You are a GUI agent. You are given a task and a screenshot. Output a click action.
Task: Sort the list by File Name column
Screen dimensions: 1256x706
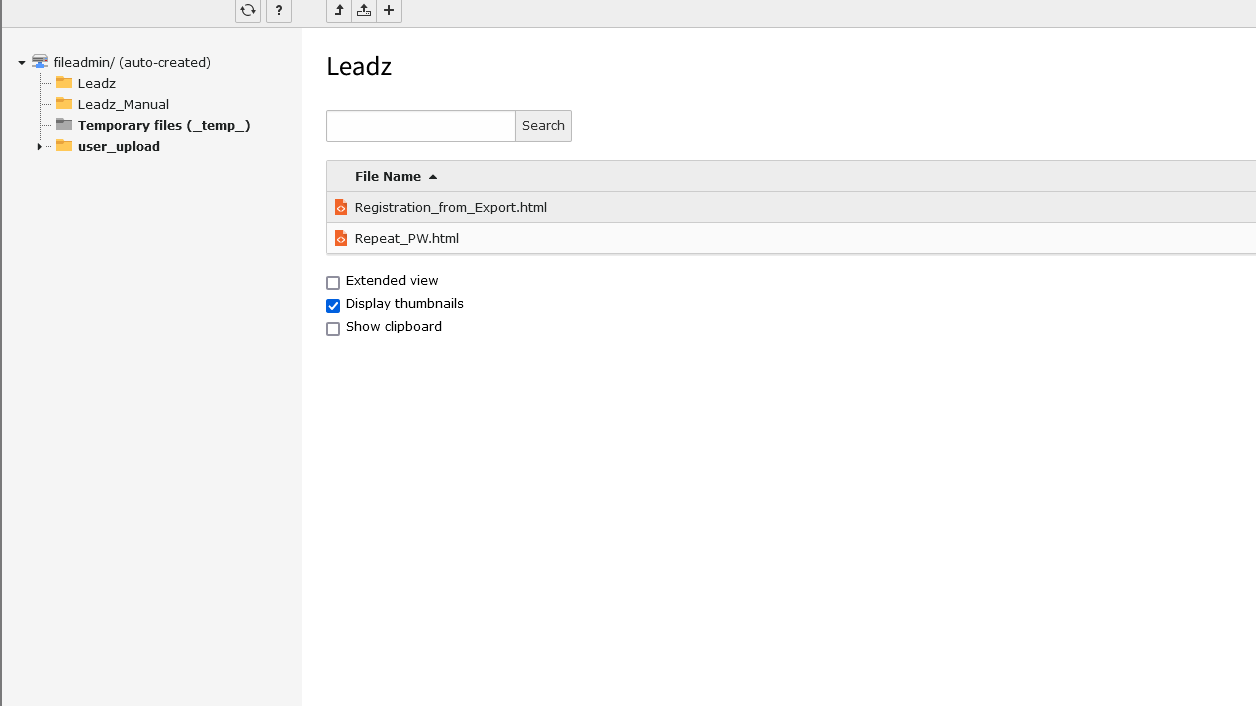388,176
